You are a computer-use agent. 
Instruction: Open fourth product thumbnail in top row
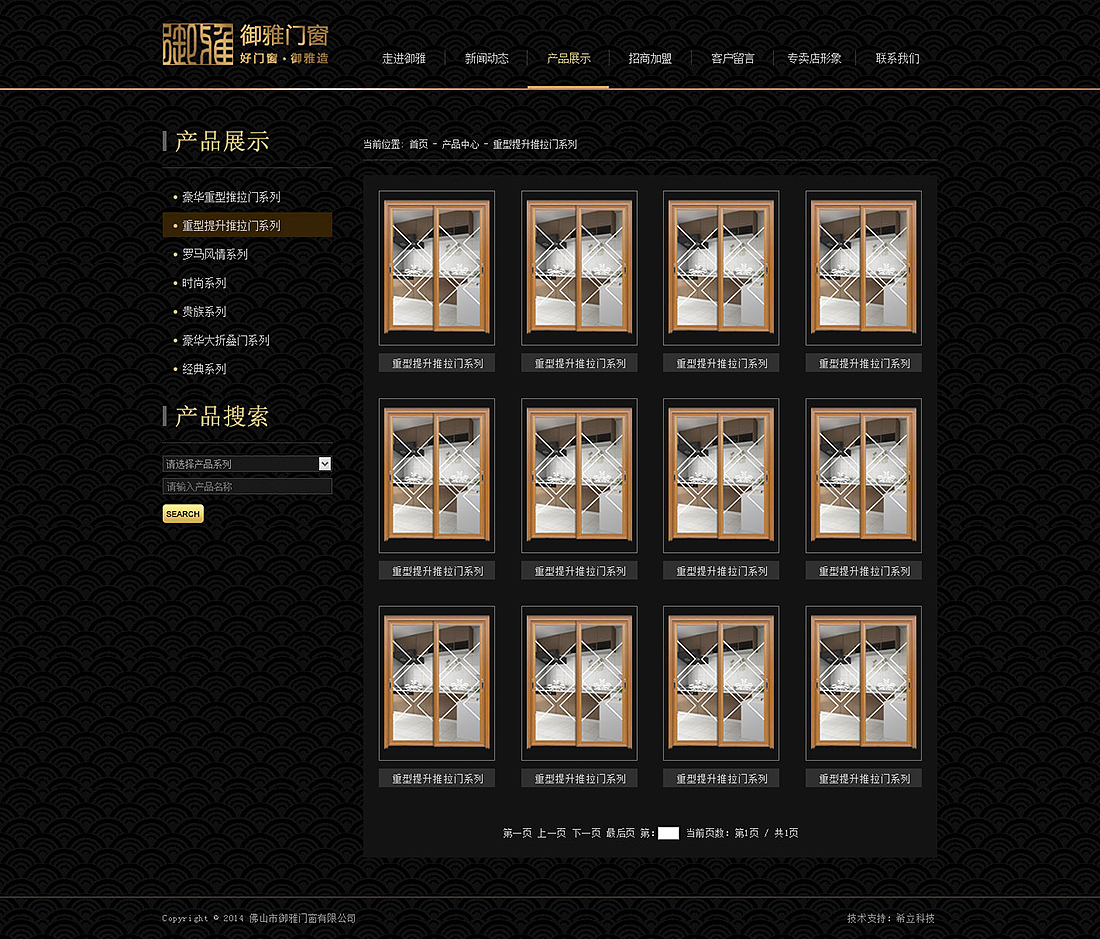864,268
